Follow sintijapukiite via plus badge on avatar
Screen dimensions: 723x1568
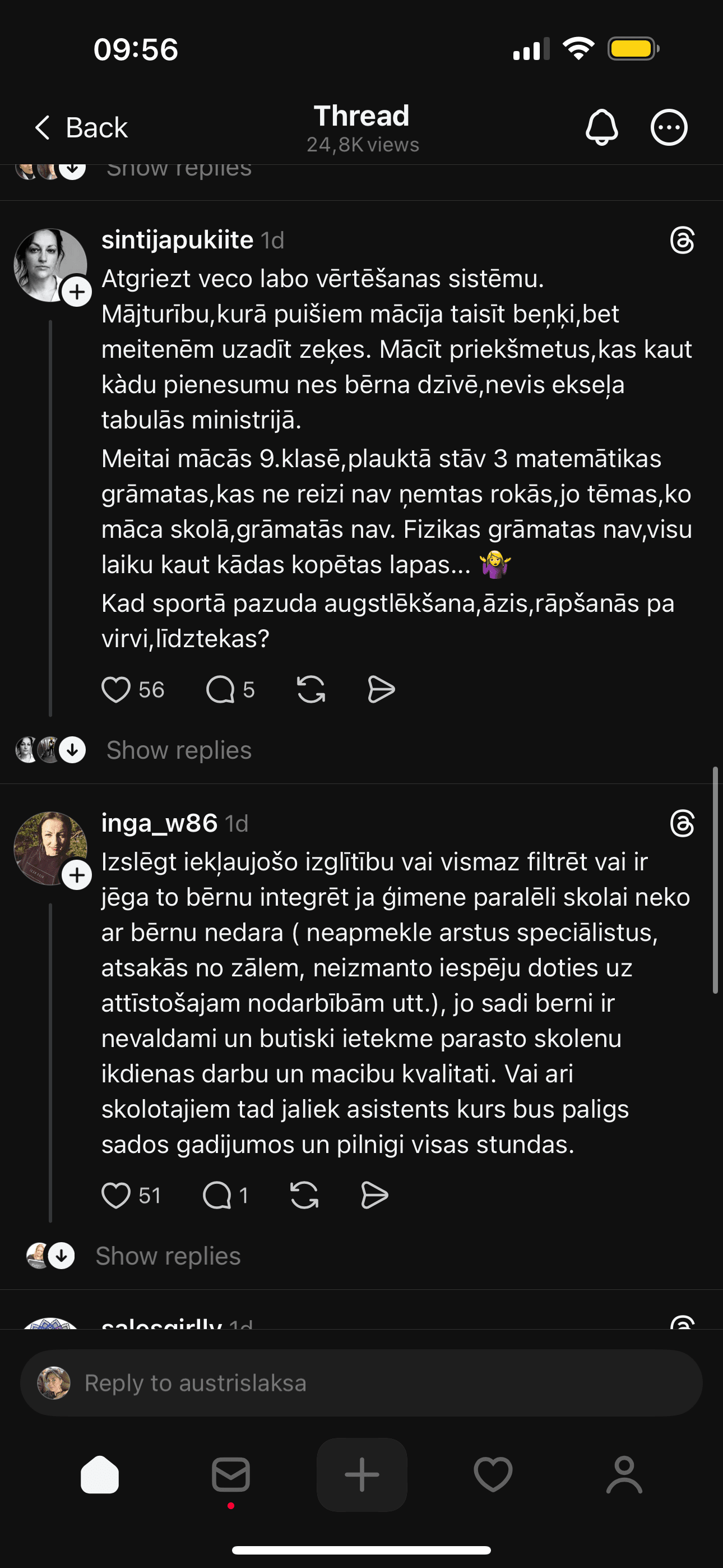pyautogui.click(x=77, y=292)
